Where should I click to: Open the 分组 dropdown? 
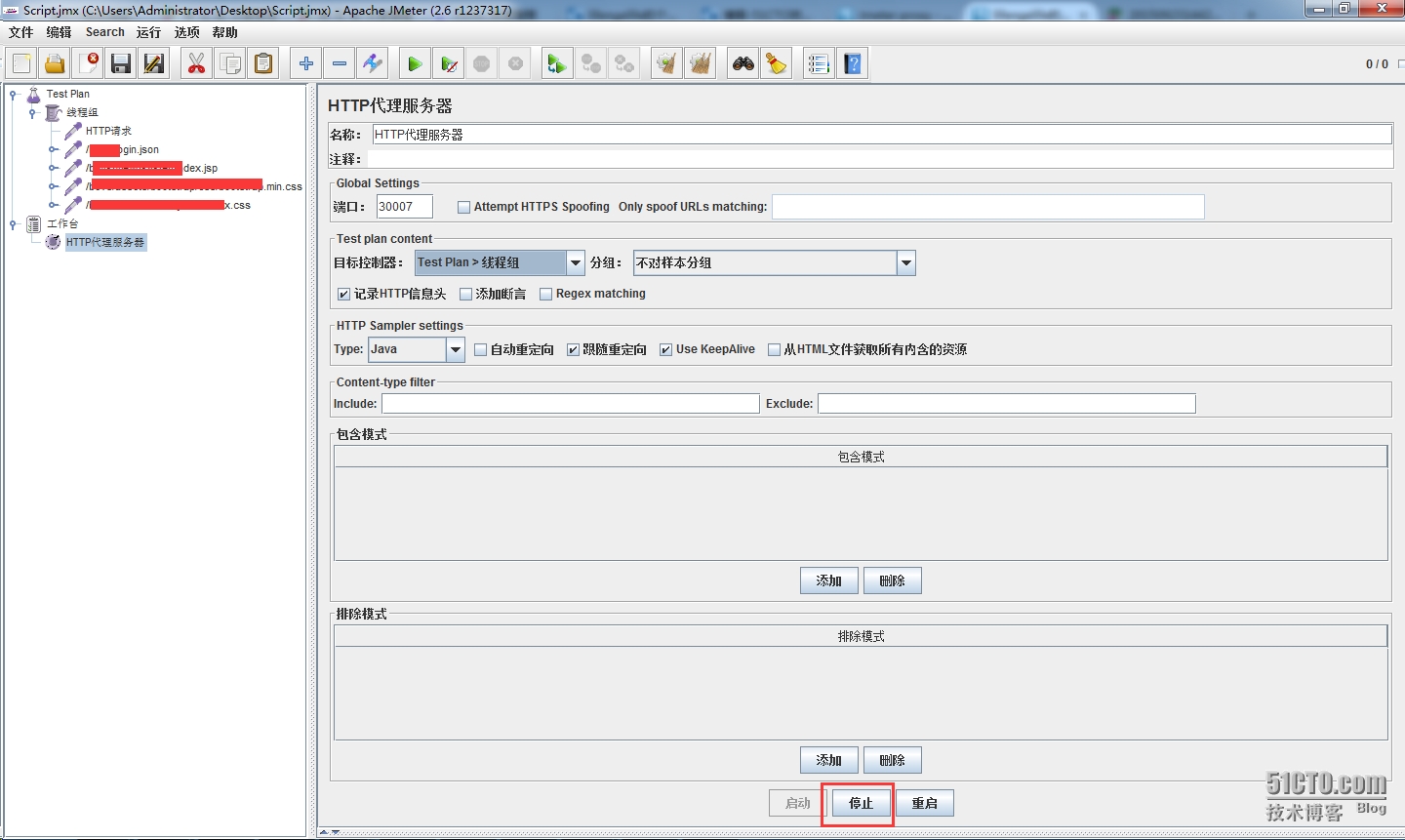click(906, 262)
